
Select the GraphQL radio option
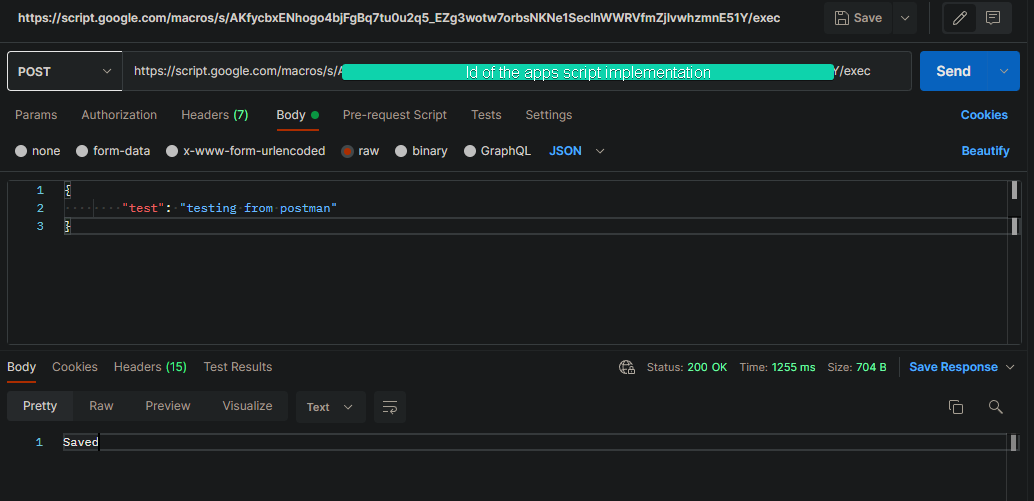coord(470,151)
